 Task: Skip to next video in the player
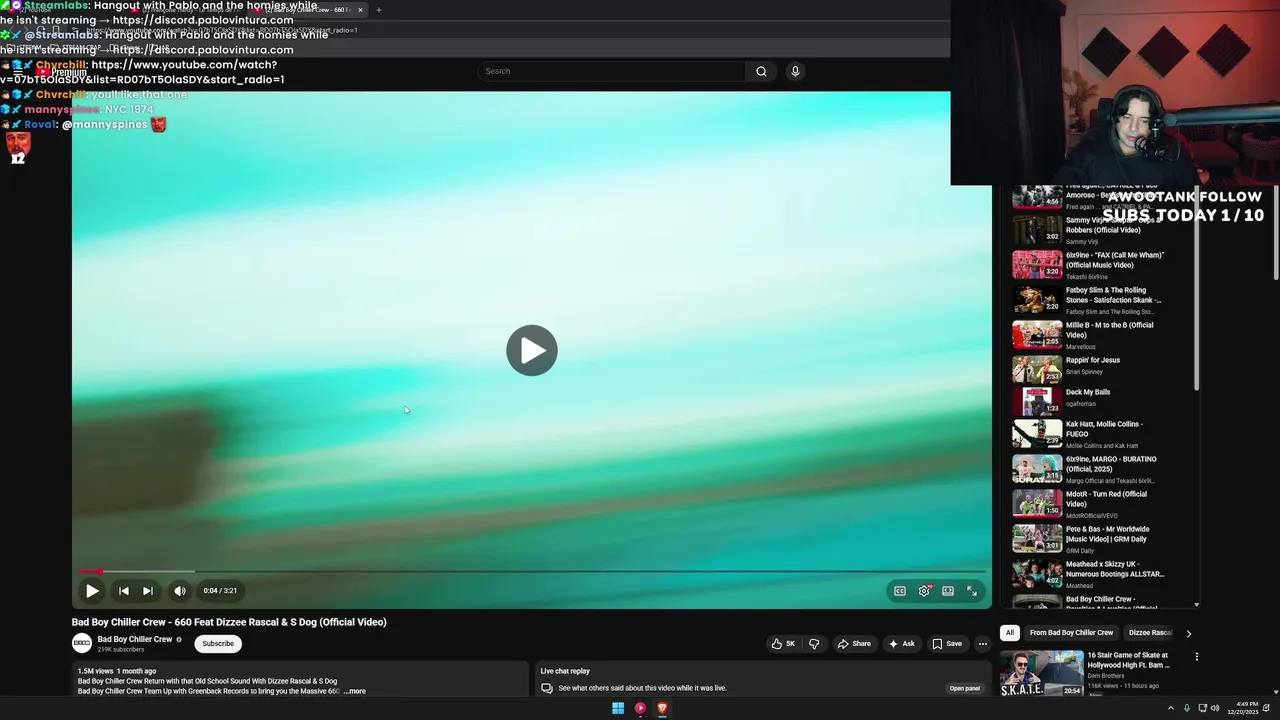coord(148,591)
